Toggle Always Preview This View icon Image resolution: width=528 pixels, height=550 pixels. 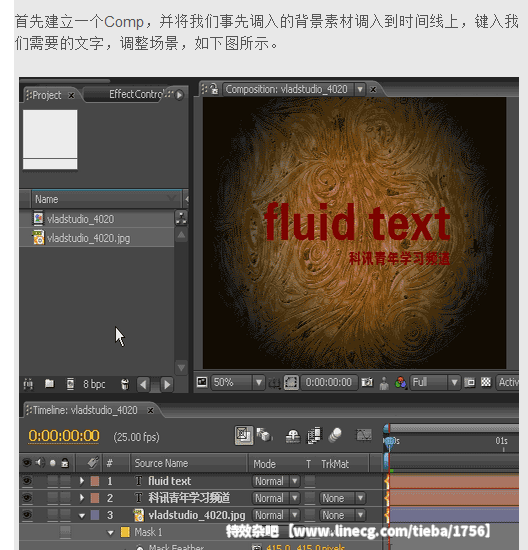(202, 382)
